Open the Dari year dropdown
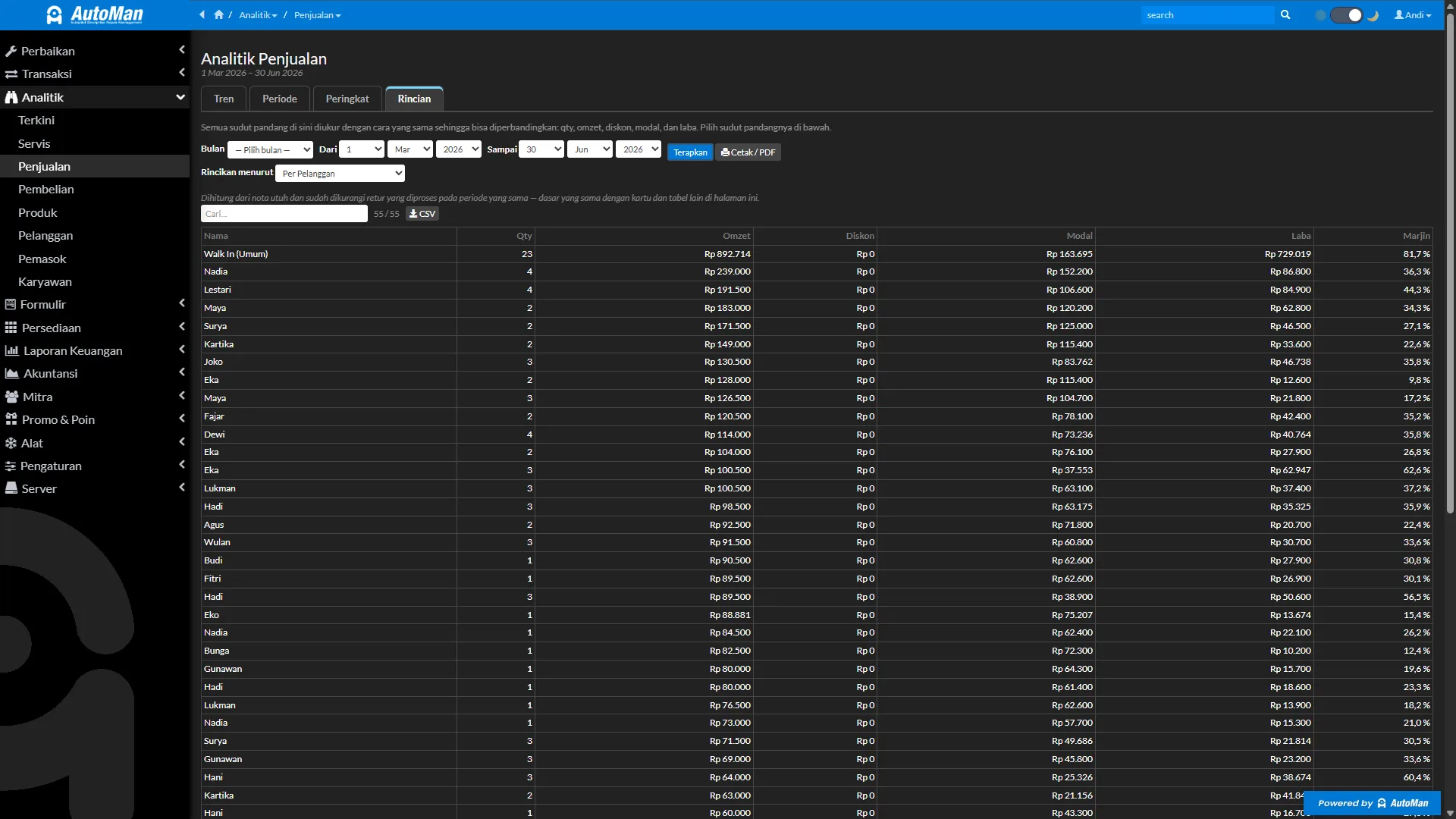 coord(459,149)
